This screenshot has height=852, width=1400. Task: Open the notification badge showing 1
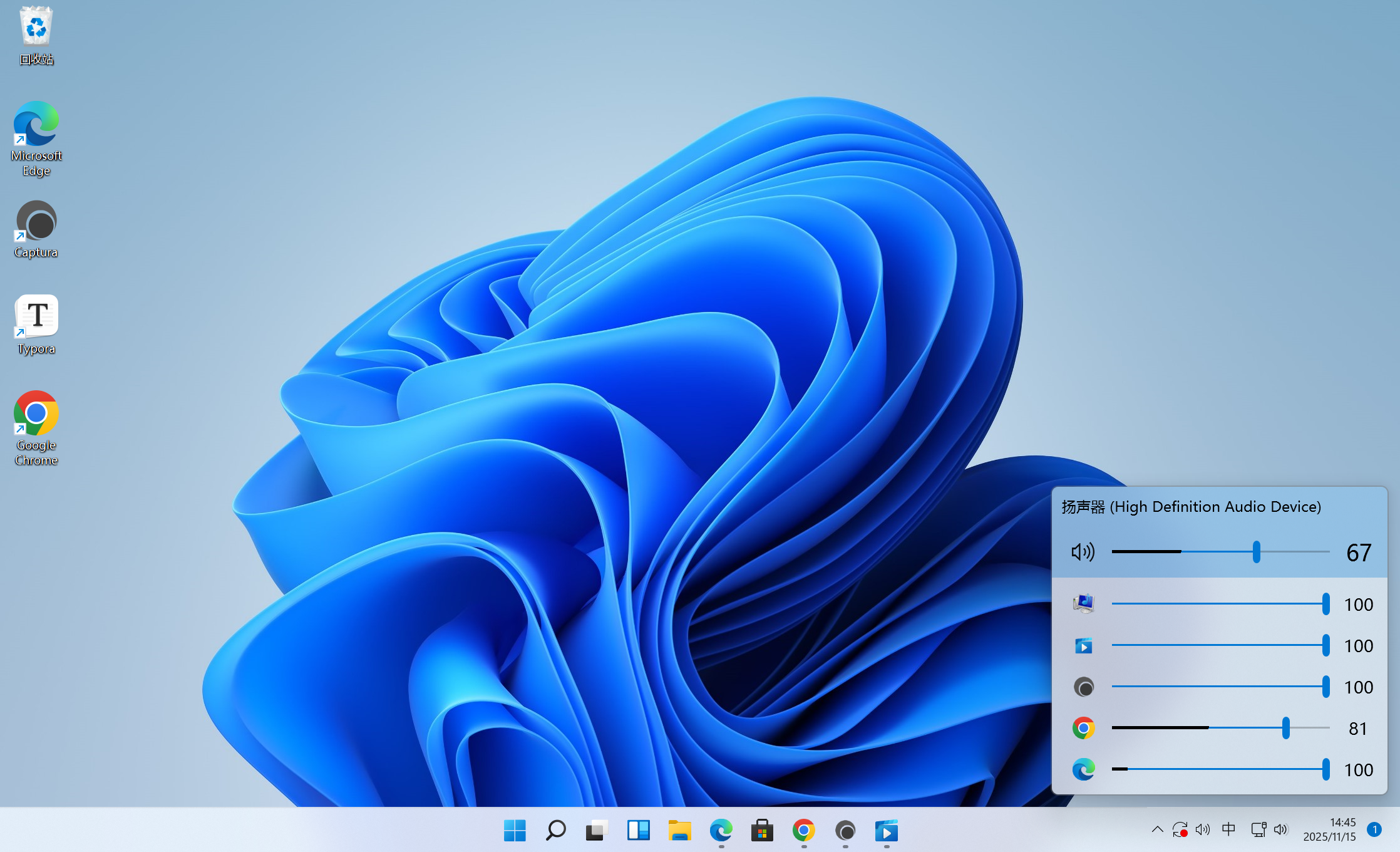[x=1374, y=829]
